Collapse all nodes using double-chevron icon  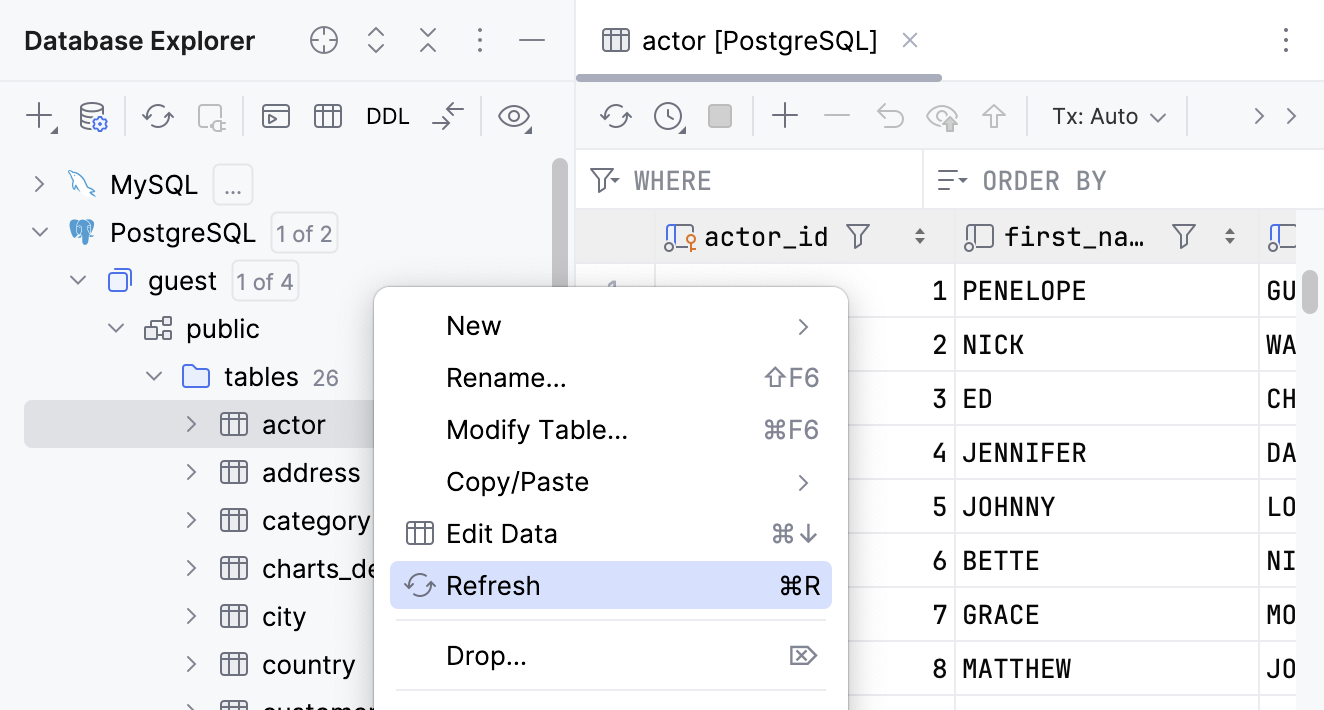point(427,40)
